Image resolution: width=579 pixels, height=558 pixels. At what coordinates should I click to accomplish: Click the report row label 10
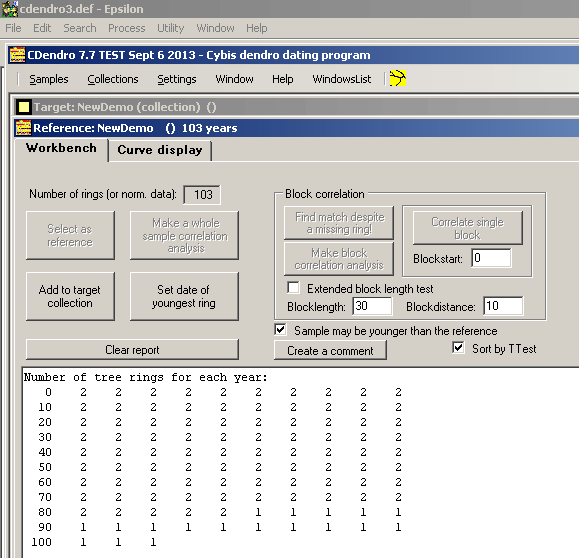coord(45,407)
